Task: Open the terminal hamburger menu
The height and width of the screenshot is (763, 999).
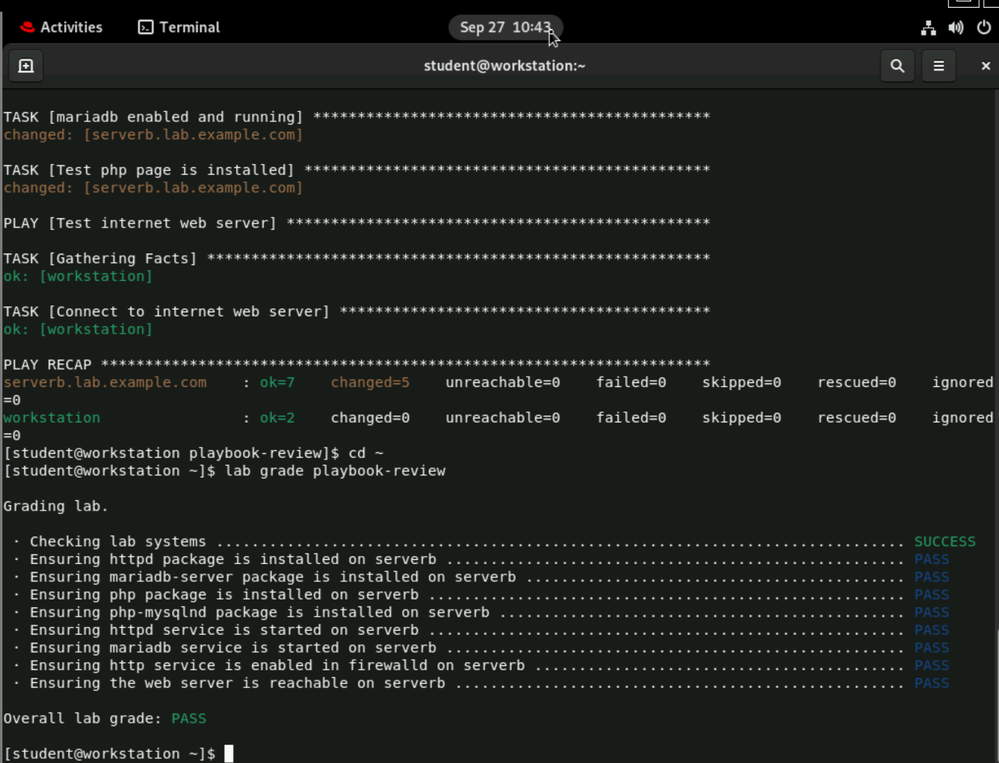Action: pyautogui.click(x=938, y=66)
